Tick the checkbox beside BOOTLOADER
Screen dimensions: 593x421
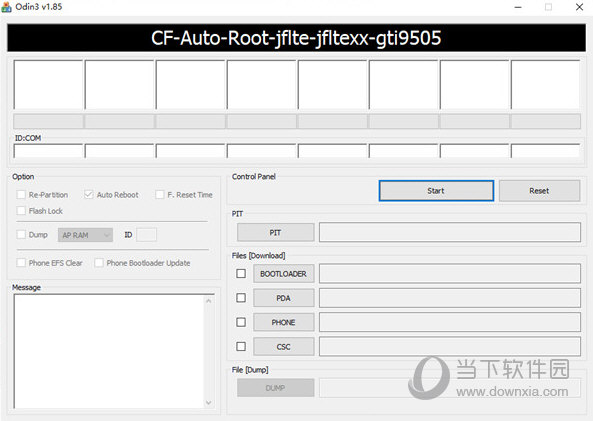pyautogui.click(x=241, y=273)
